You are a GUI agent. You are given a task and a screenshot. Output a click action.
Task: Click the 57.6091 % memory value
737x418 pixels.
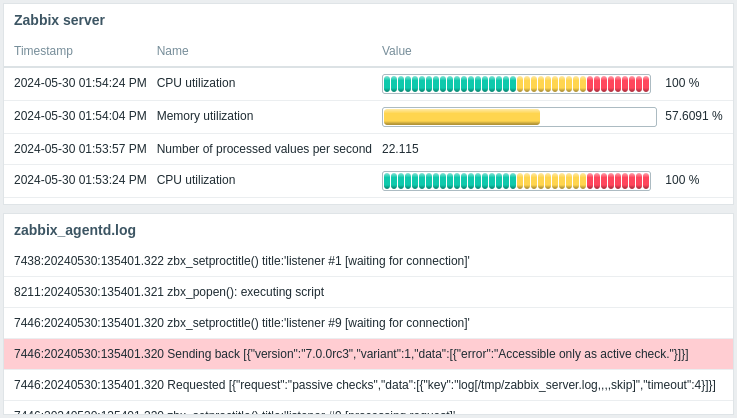pos(694,116)
